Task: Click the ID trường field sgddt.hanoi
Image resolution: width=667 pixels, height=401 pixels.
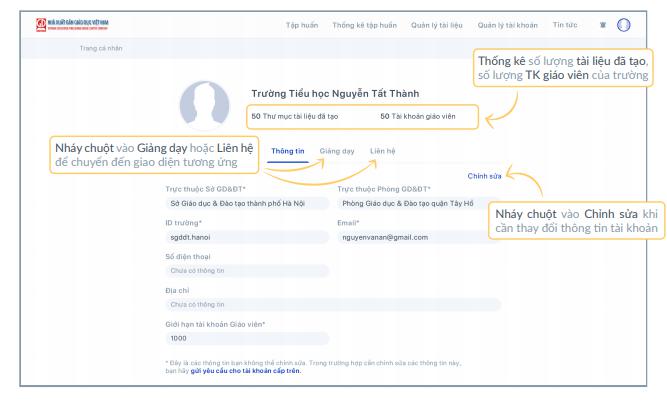Action: (247, 237)
